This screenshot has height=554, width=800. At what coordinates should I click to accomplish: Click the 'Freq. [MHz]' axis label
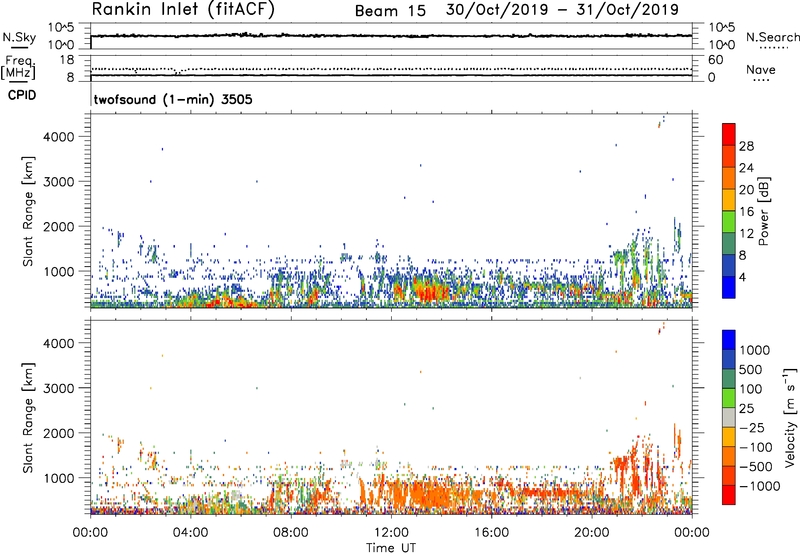[x=18, y=67]
